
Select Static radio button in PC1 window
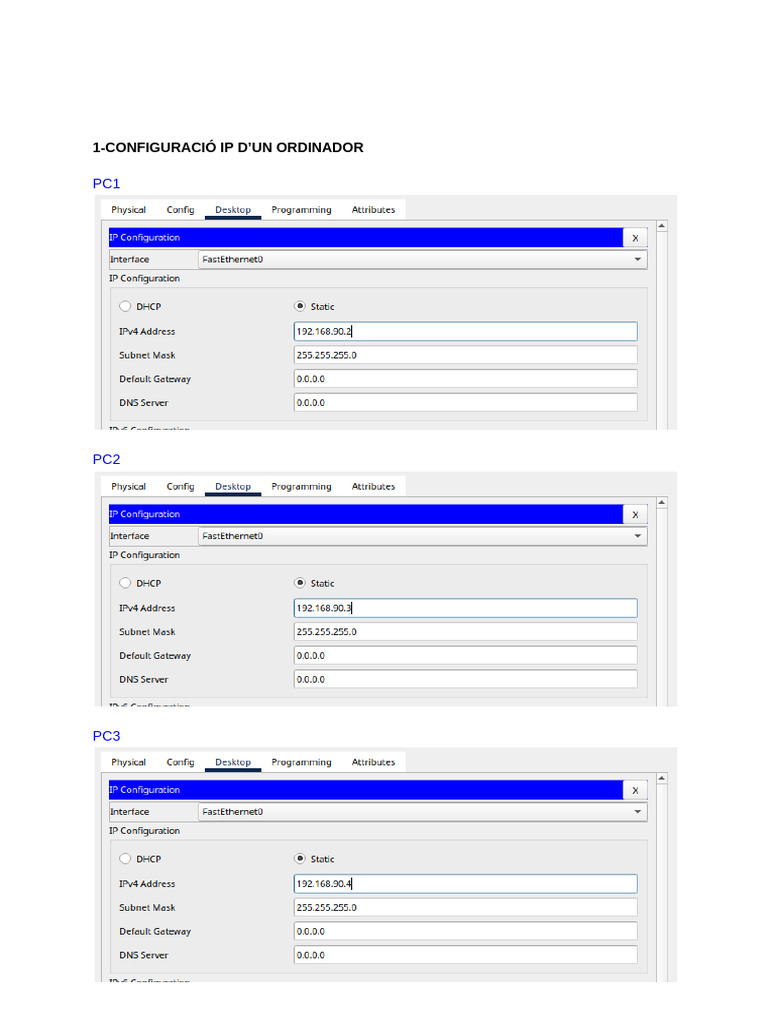coord(300,306)
